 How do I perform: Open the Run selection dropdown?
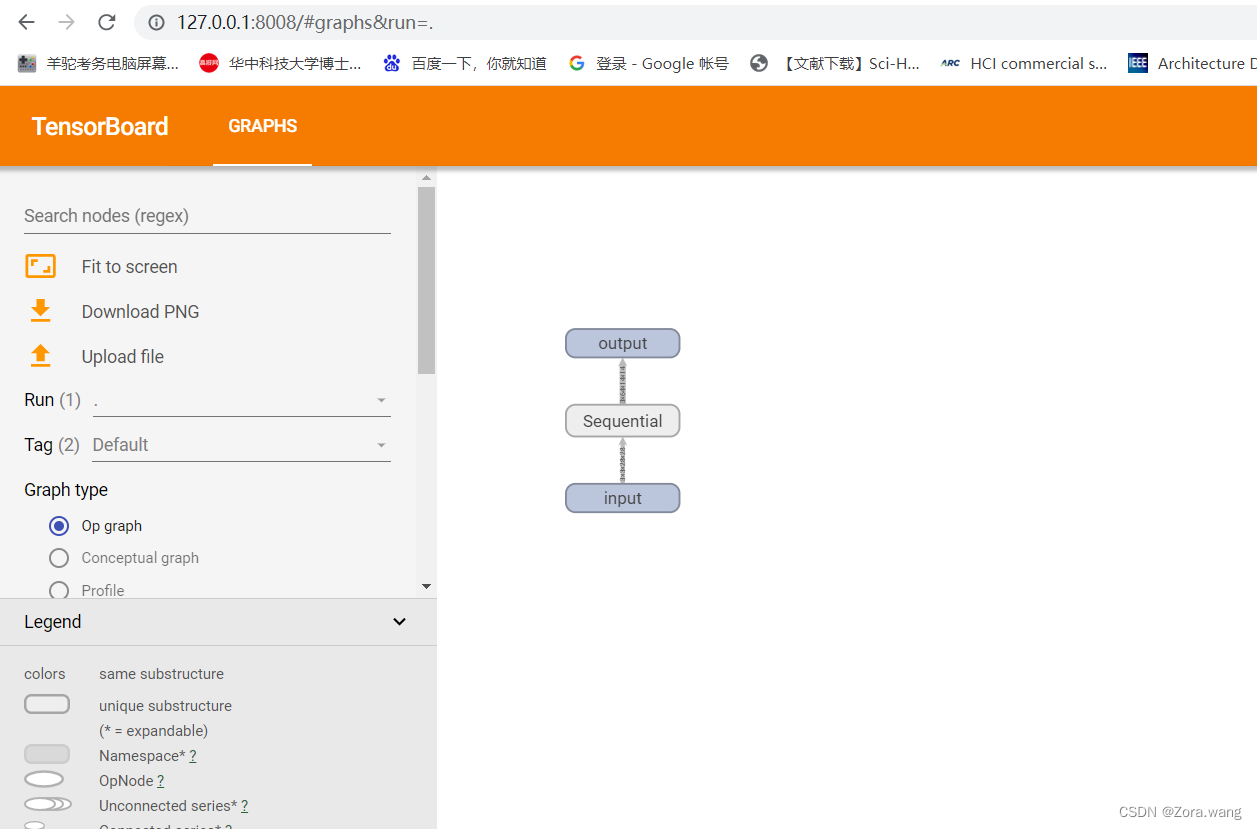click(x=381, y=399)
